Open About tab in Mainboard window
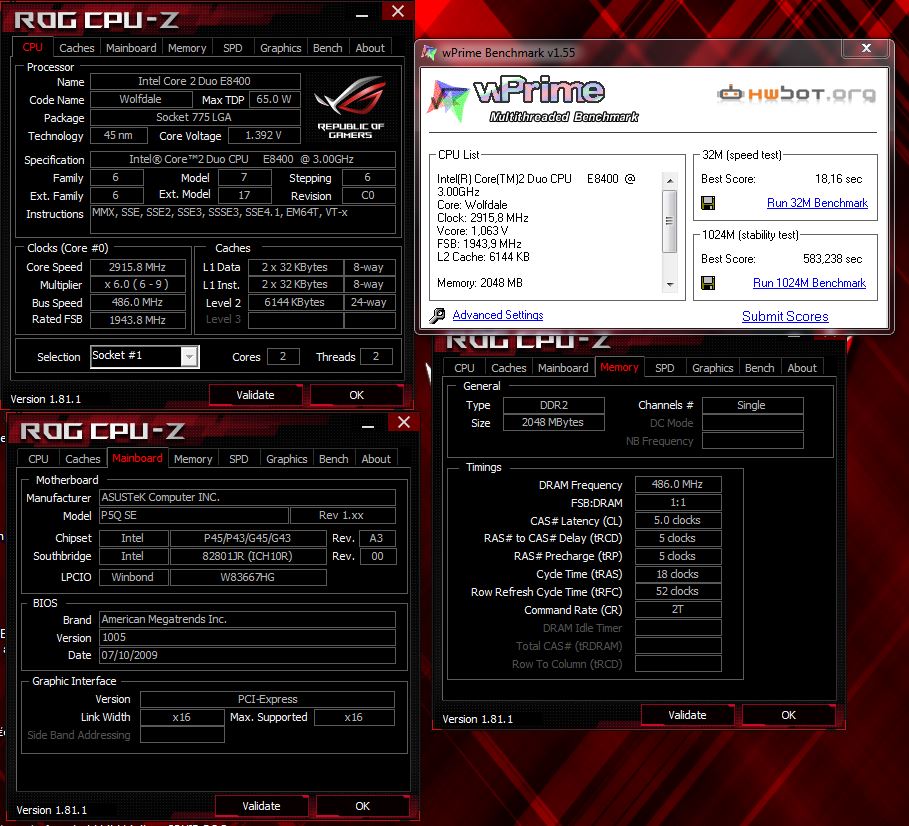Screen dimensions: 909x826 point(376,459)
